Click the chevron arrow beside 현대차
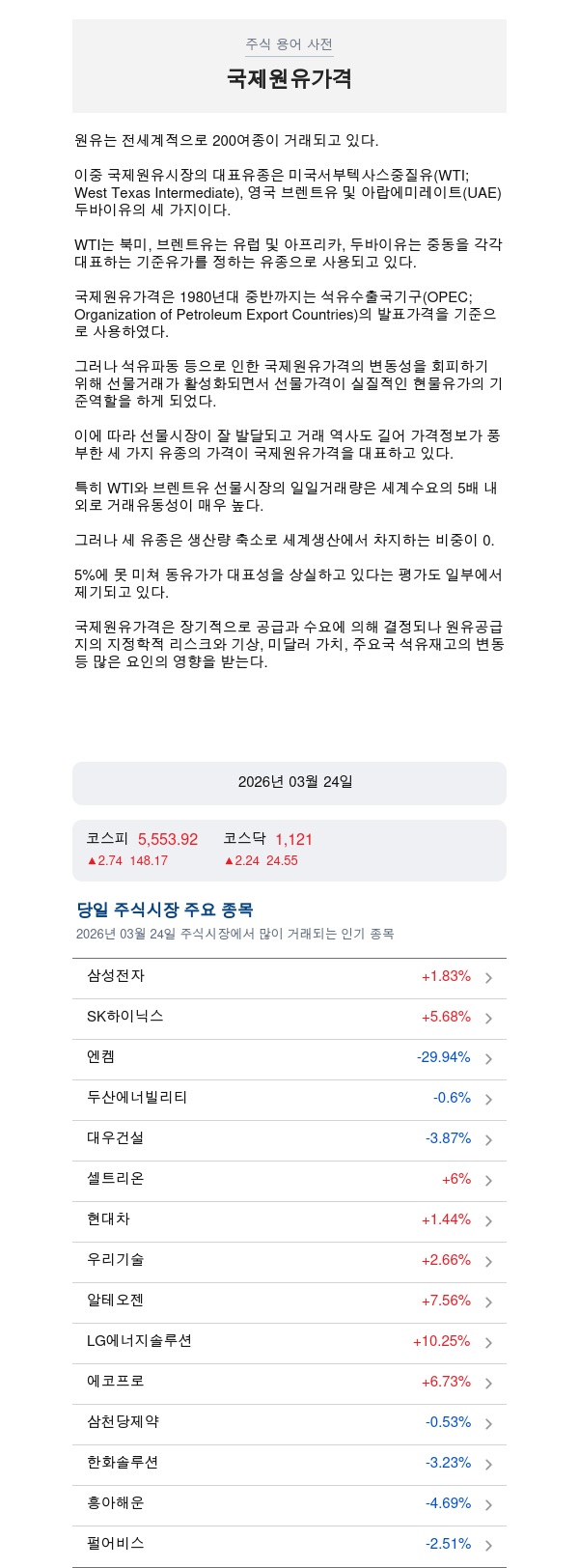Image resolution: width=579 pixels, height=1568 pixels. pos(488,1221)
